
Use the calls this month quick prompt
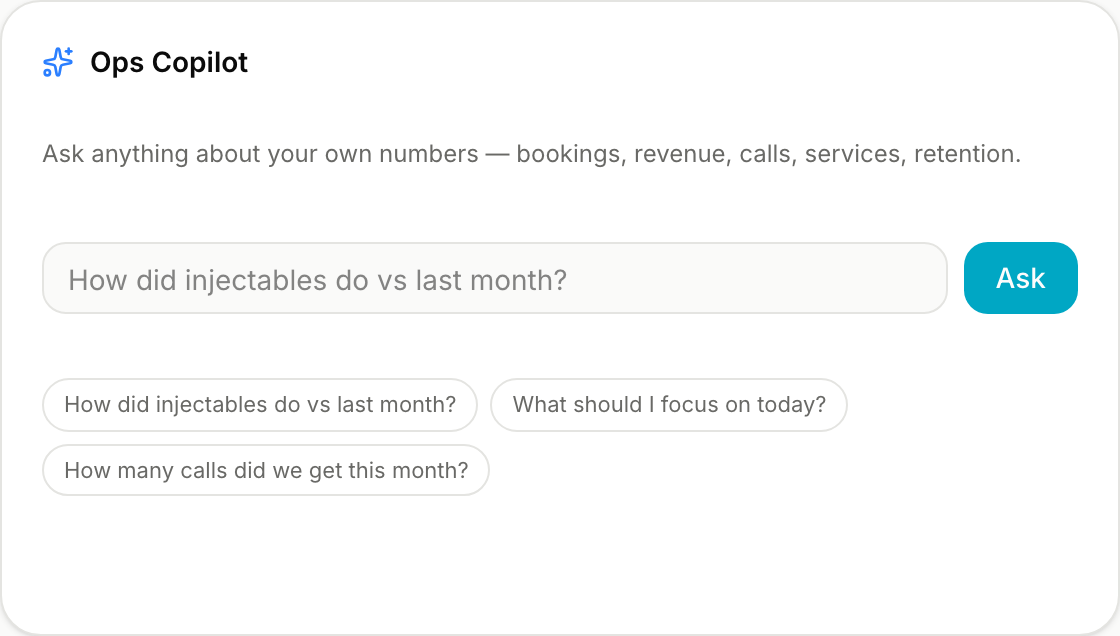tap(266, 470)
